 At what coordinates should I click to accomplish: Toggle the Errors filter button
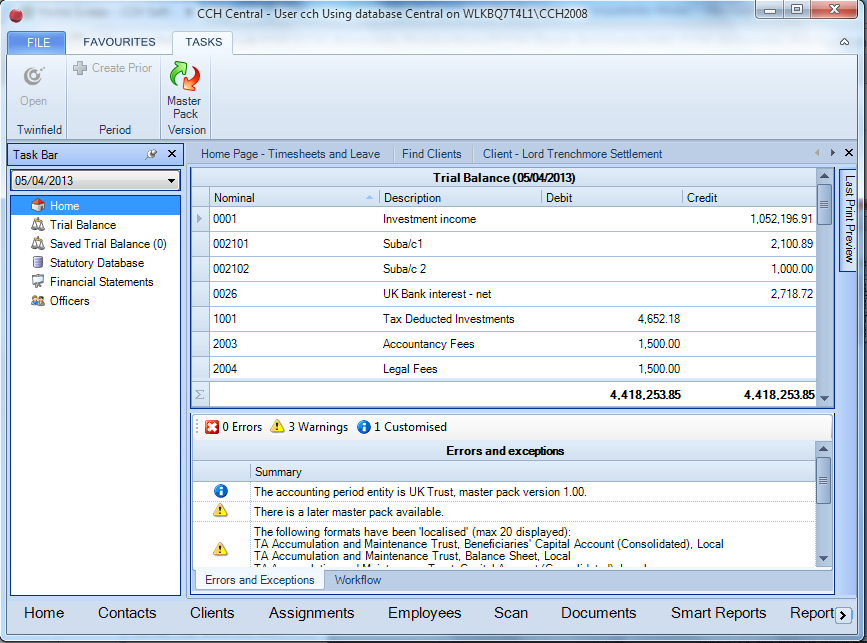pos(233,427)
